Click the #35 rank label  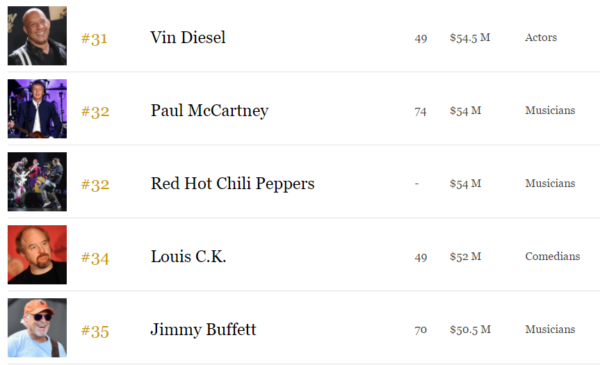[95, 331]
